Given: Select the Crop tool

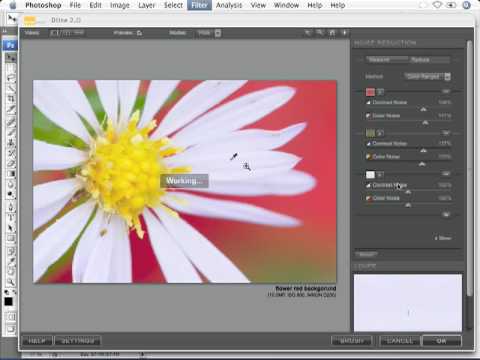Looking at the screenshot, I should [11, 99].
